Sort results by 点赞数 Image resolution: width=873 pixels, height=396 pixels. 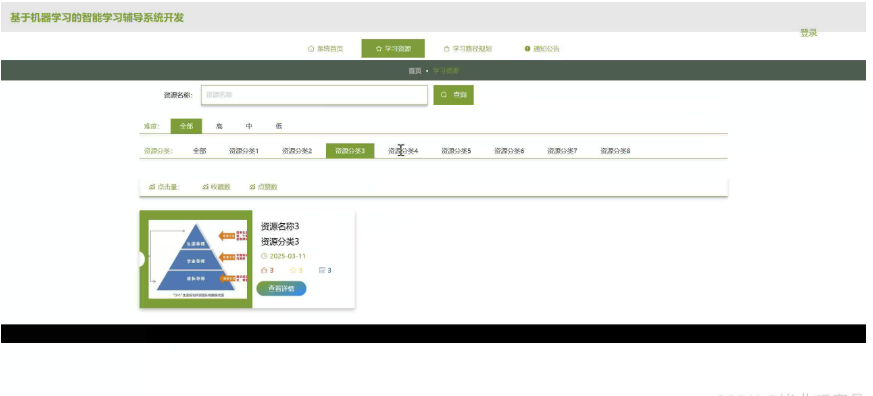[x=263, y=187]
